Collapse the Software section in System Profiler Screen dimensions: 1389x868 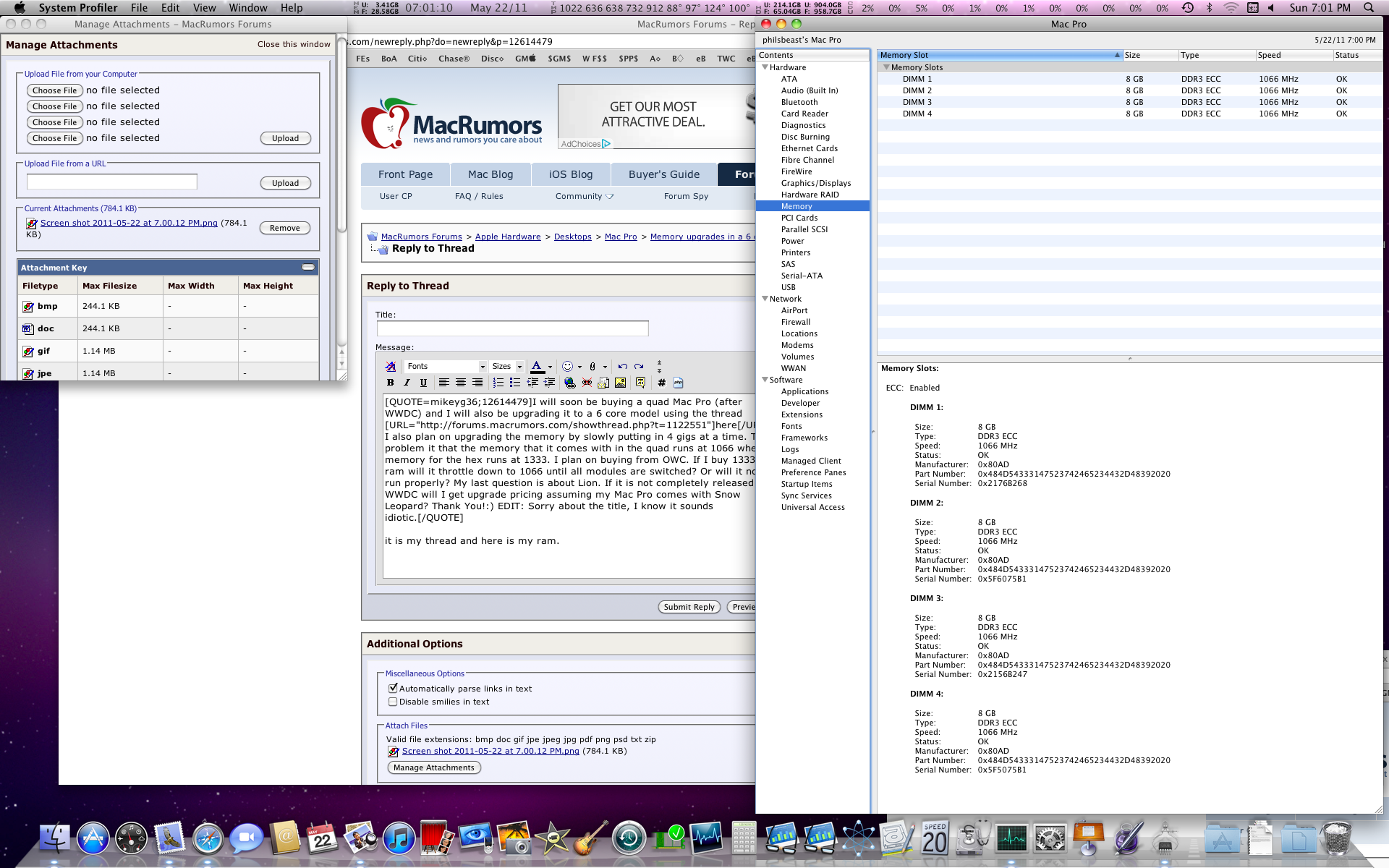click(765, 380)
